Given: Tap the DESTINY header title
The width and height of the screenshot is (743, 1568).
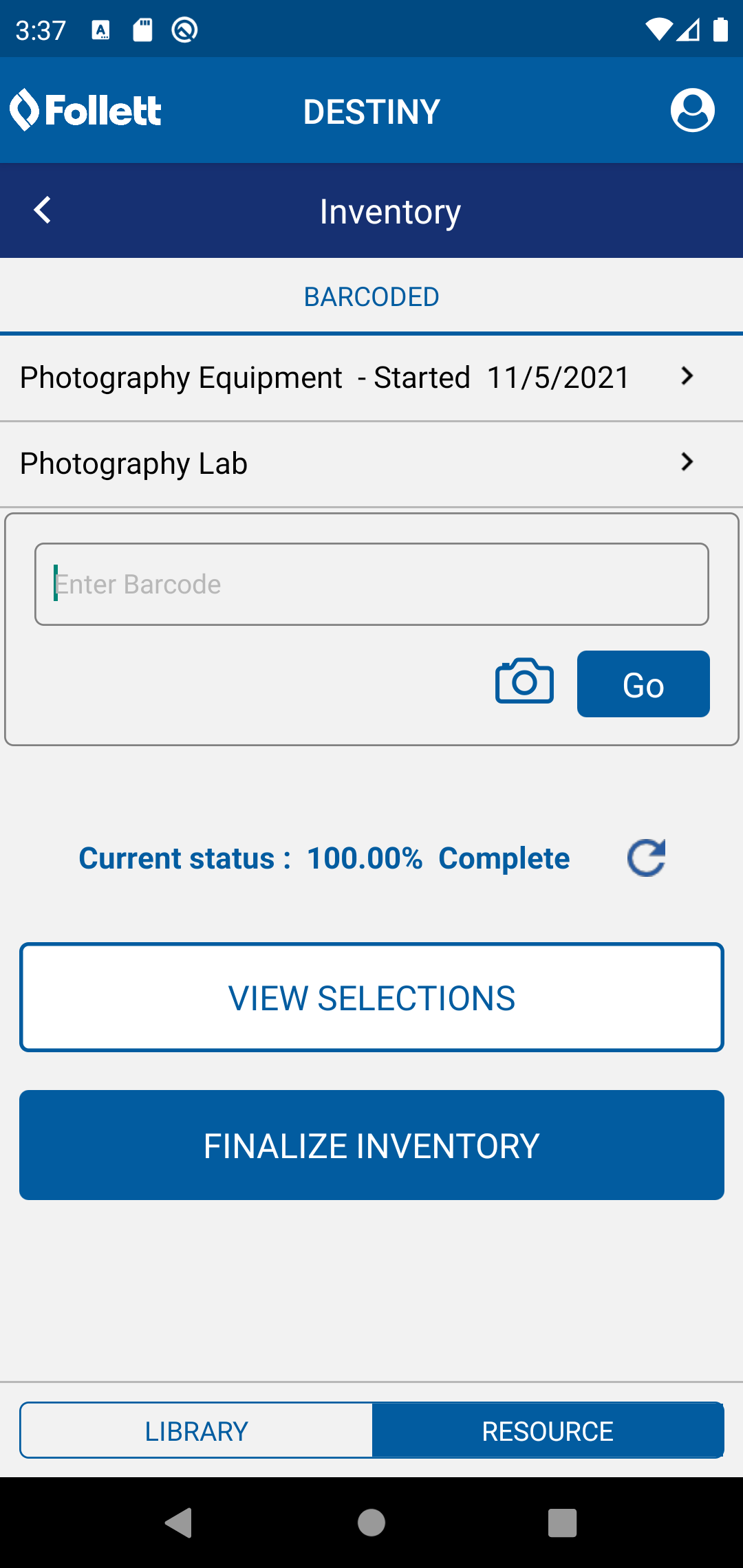Looking at the screenshot, I should (371, 111).
